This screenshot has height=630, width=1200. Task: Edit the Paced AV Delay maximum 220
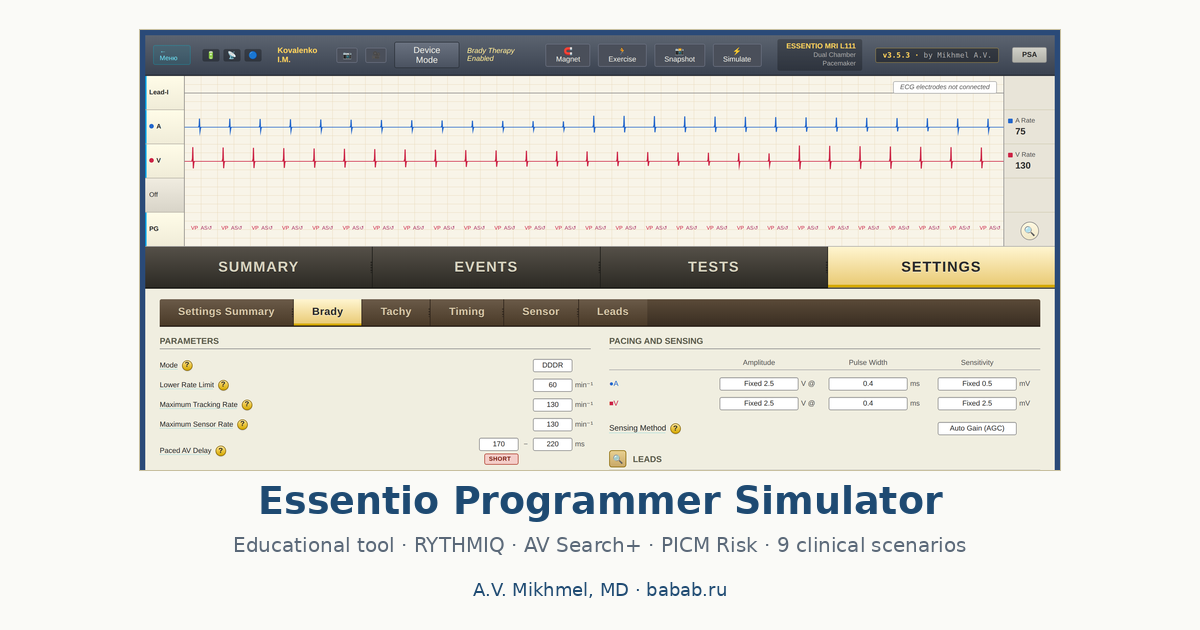[x=552, y=444]
